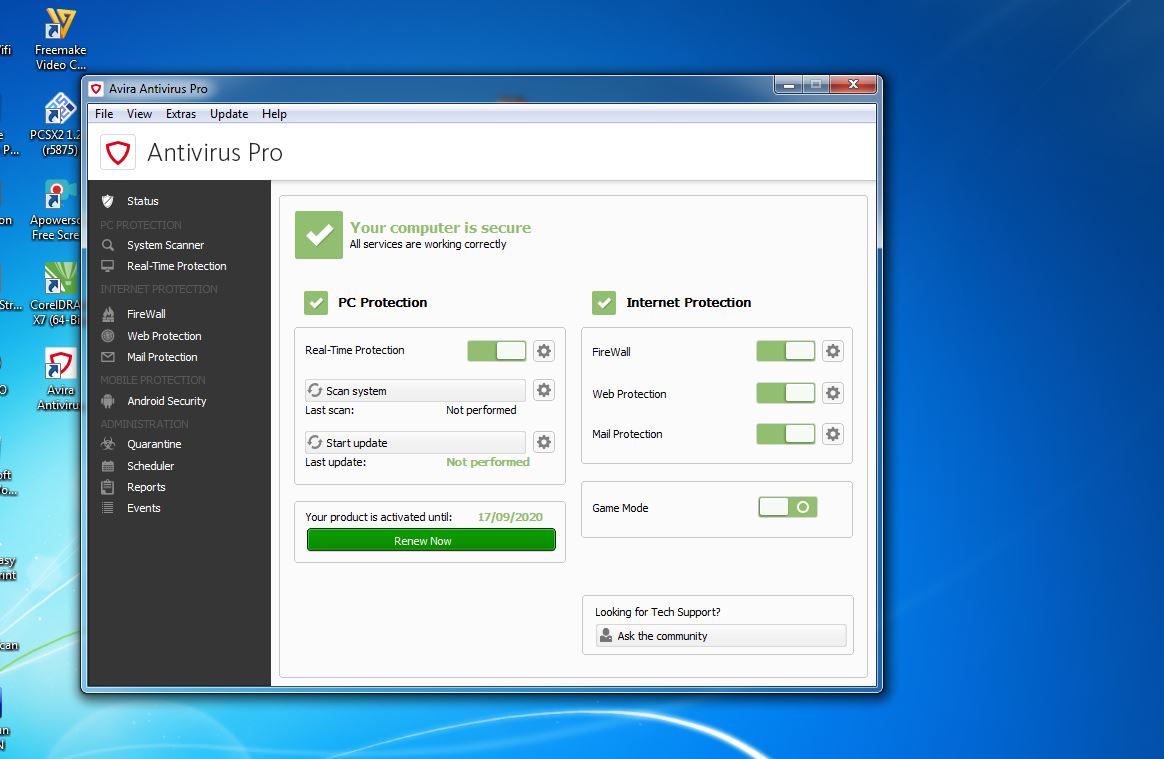Screen dimensions: 1164x759
Task: Open the View menu
Action: tap(139, 114)
